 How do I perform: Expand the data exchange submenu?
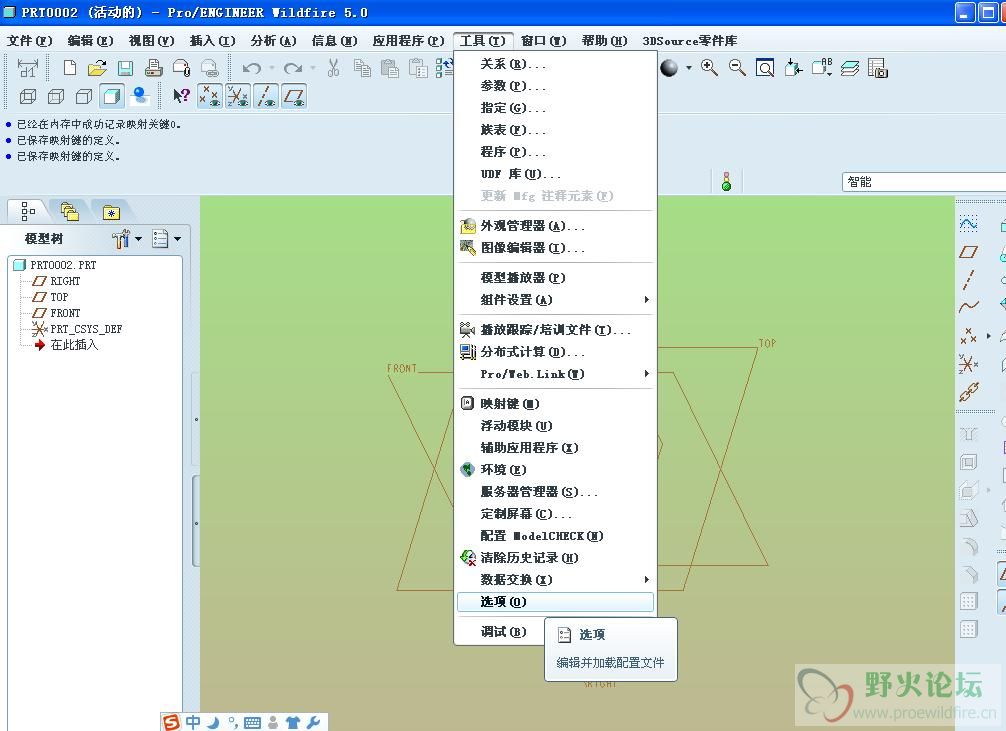(x=556, y=580)
